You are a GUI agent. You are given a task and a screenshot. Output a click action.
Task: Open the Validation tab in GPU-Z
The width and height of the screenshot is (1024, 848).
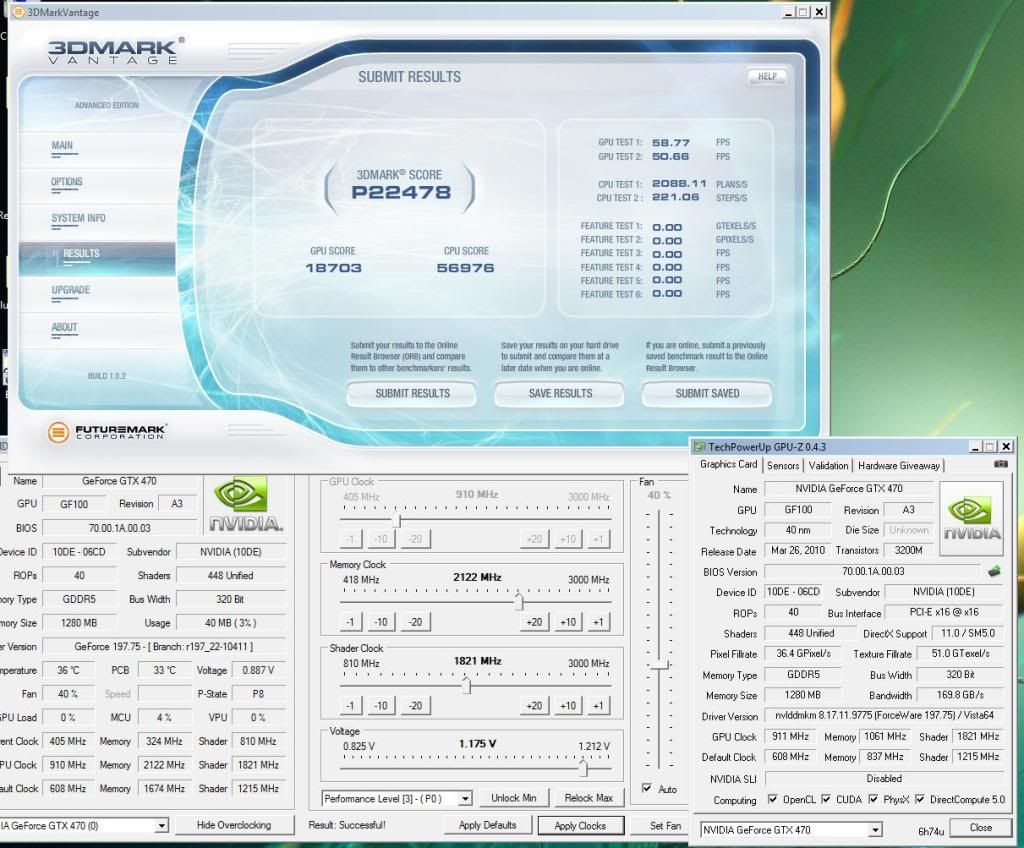click(828, 465)
